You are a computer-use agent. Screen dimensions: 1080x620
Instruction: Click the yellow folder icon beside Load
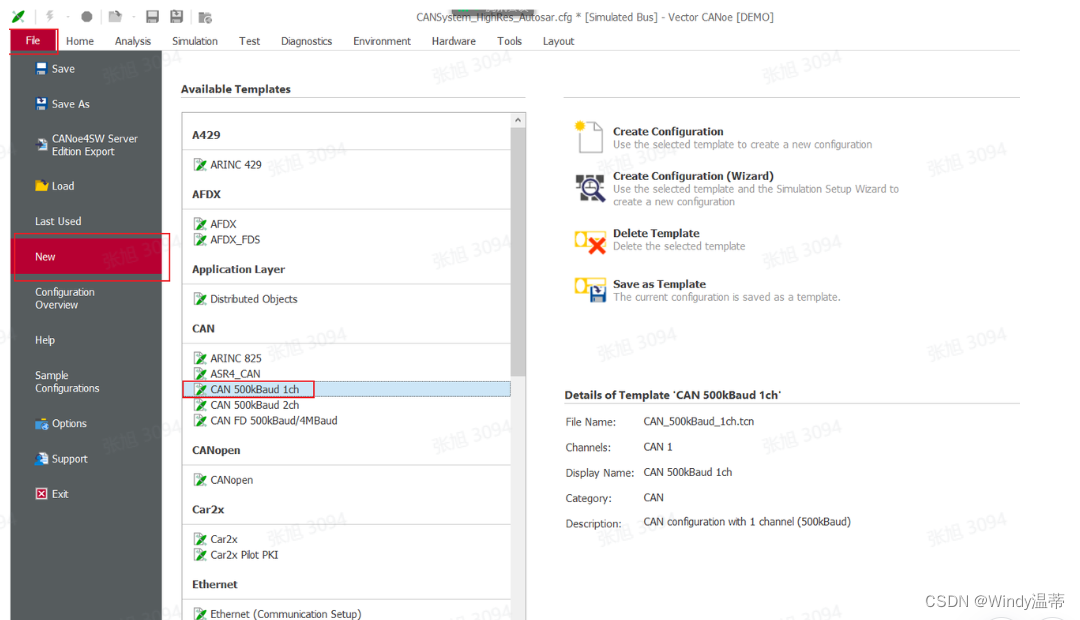pyautogui.click(x=41, y=185)
